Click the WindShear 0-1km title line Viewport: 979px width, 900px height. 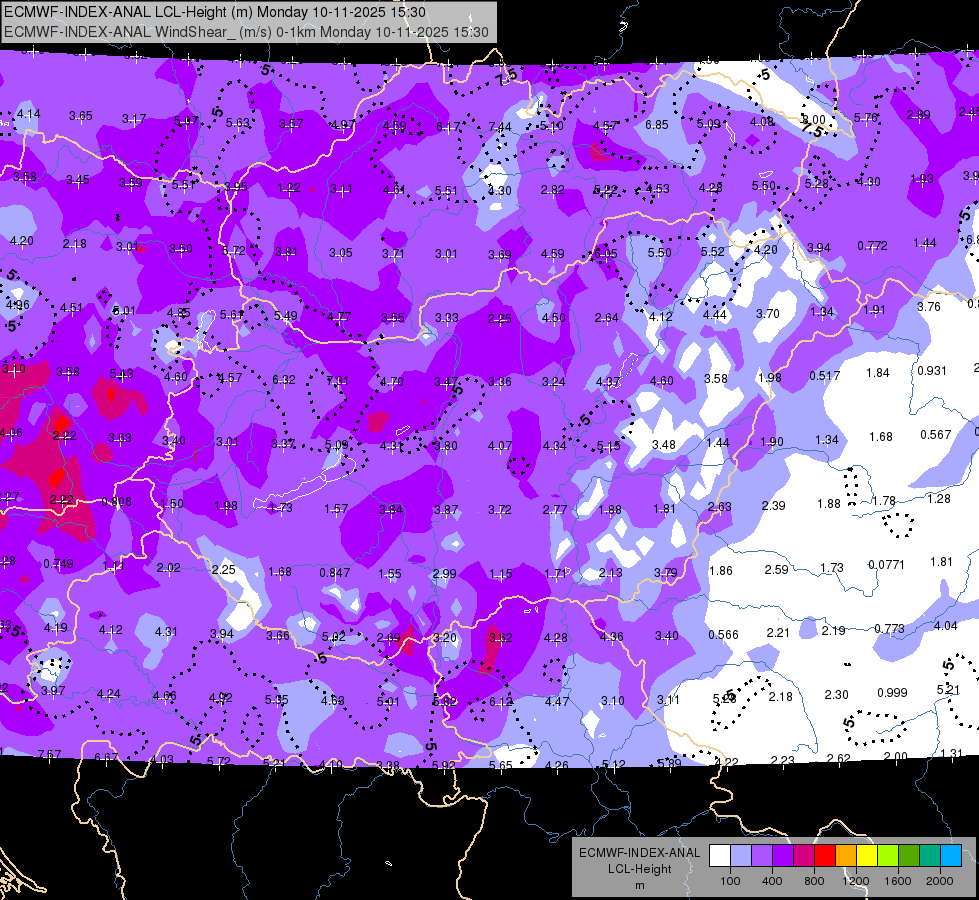pyautogui.click(x=246, y=32)
